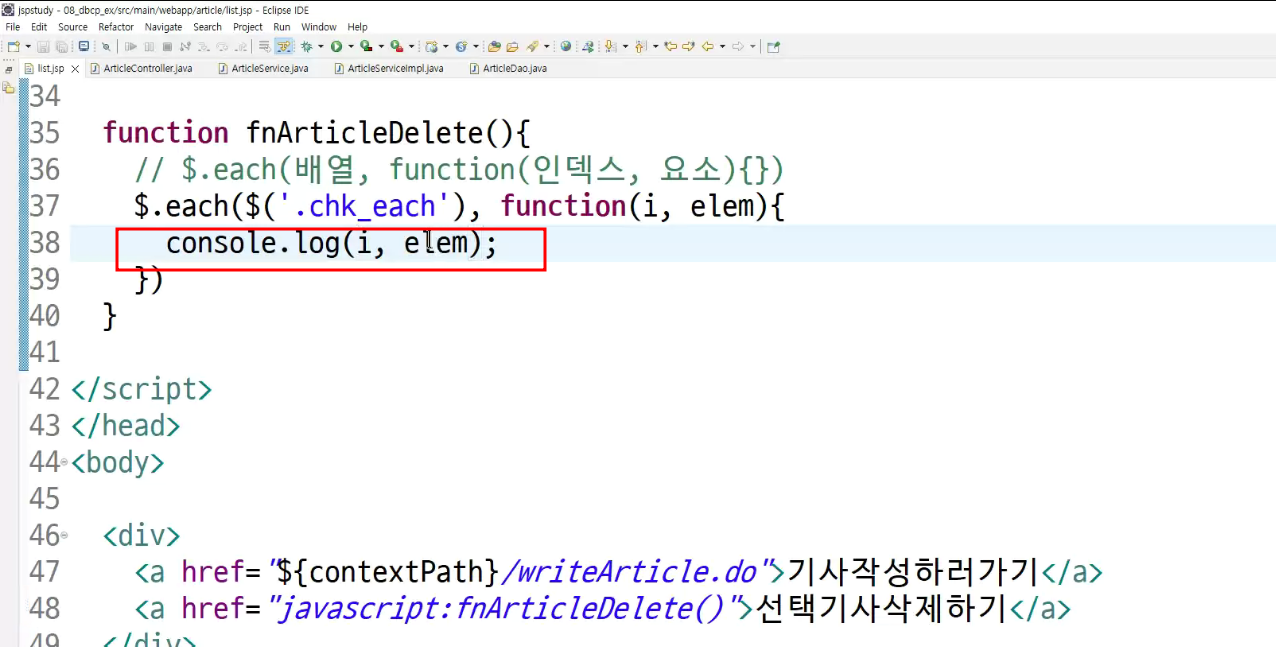Open the Search icon dropdown arrow

[547, 46]
